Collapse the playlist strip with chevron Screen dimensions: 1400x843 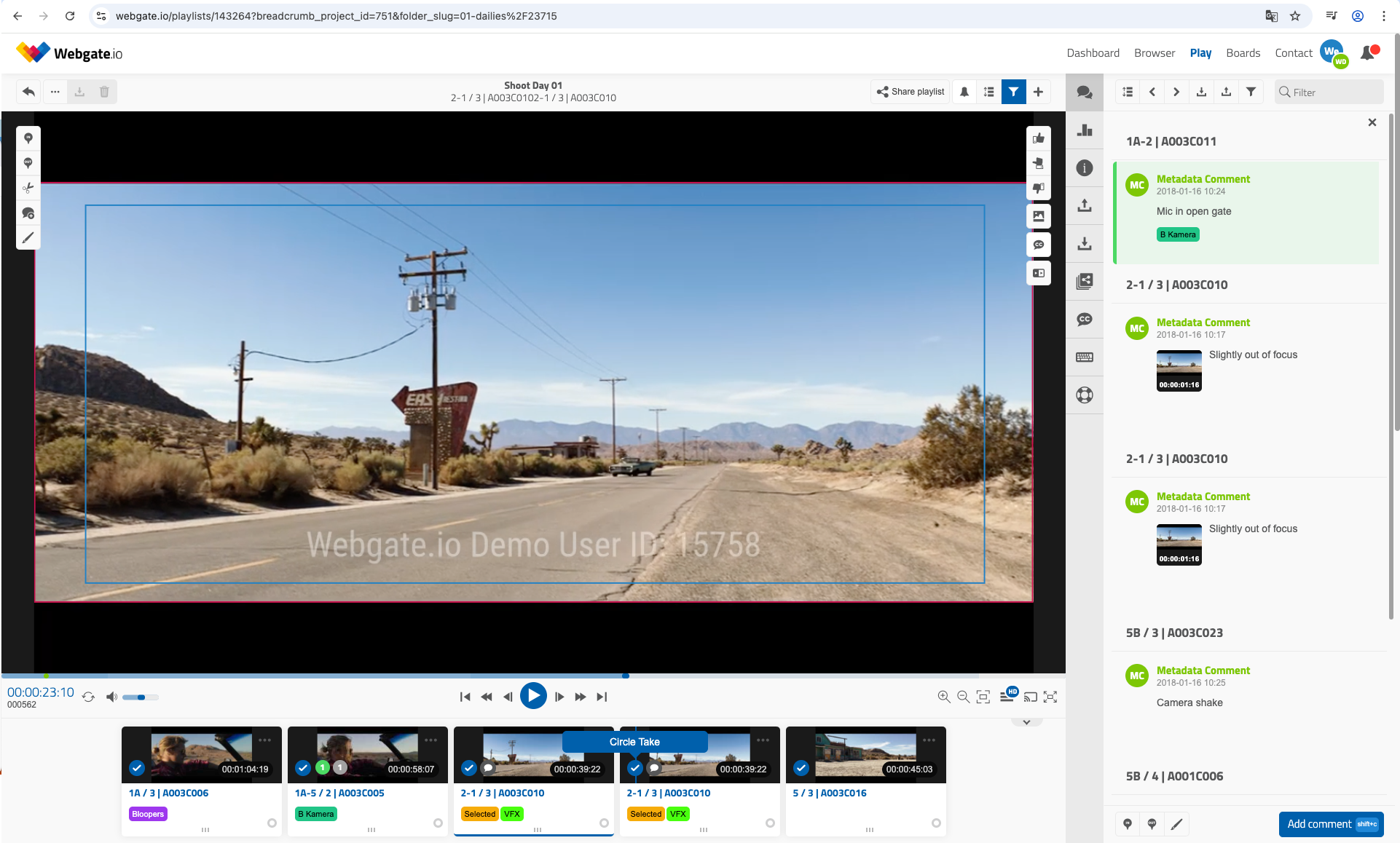point(1026,722)
